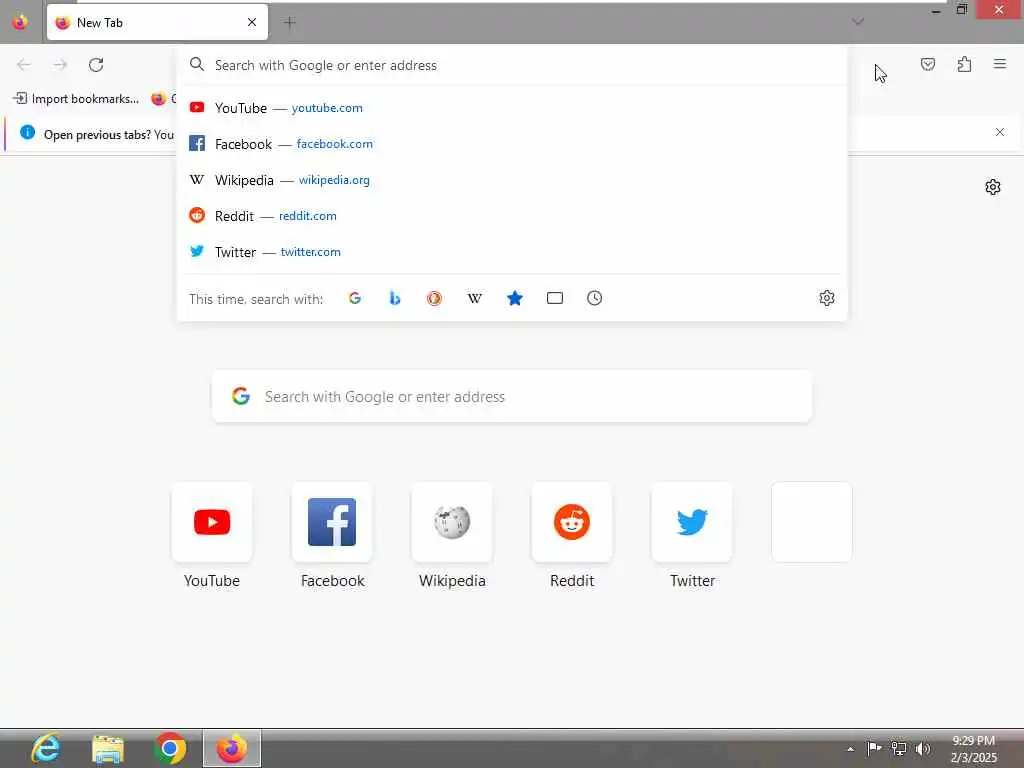Open network tray icon
Screen dimensions: 1024x768
coord(899,748)
